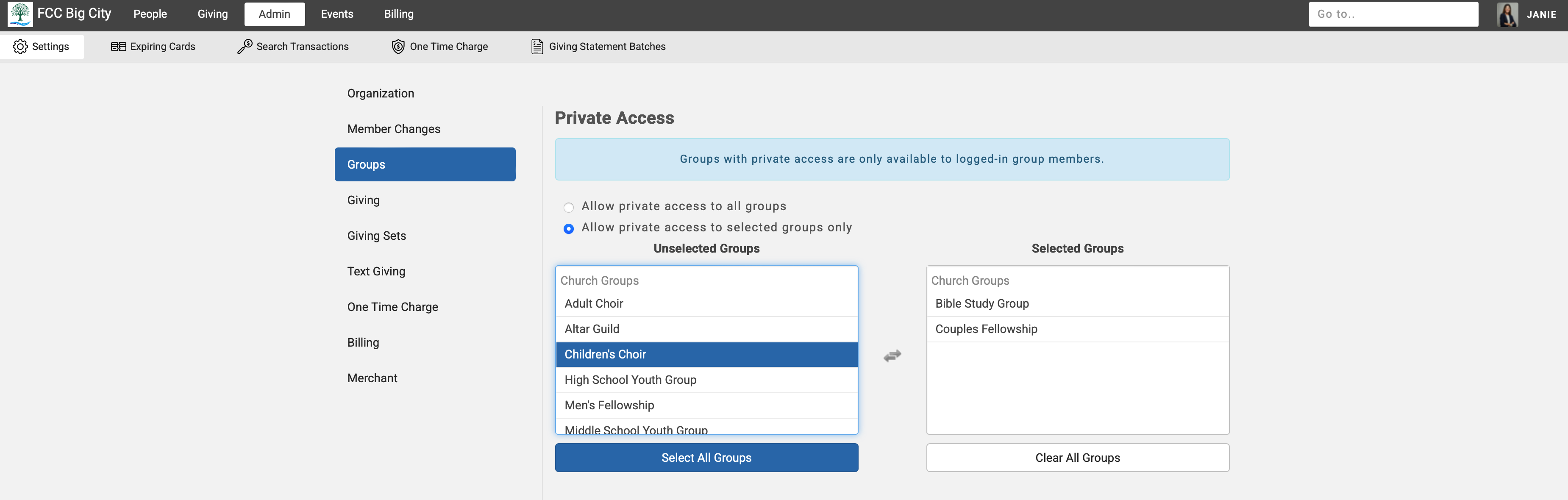Switch to the Admin tab
Screen dimensions: 1568x500
point(275,14)
